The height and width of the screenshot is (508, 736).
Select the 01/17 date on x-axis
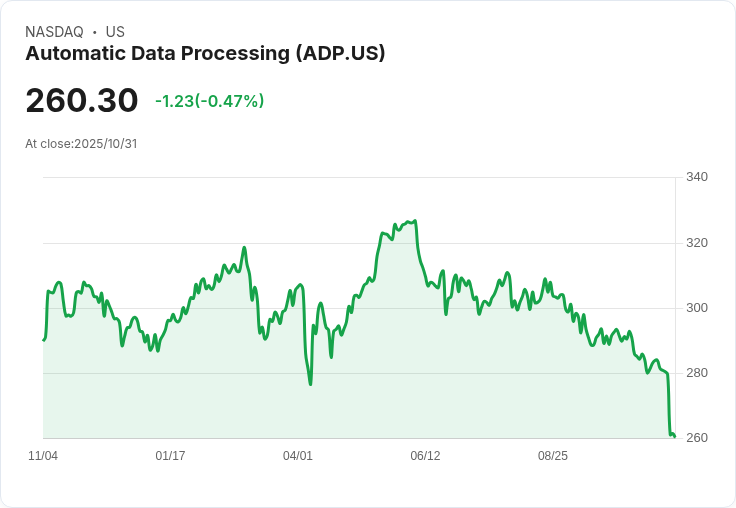coord(170,456)
